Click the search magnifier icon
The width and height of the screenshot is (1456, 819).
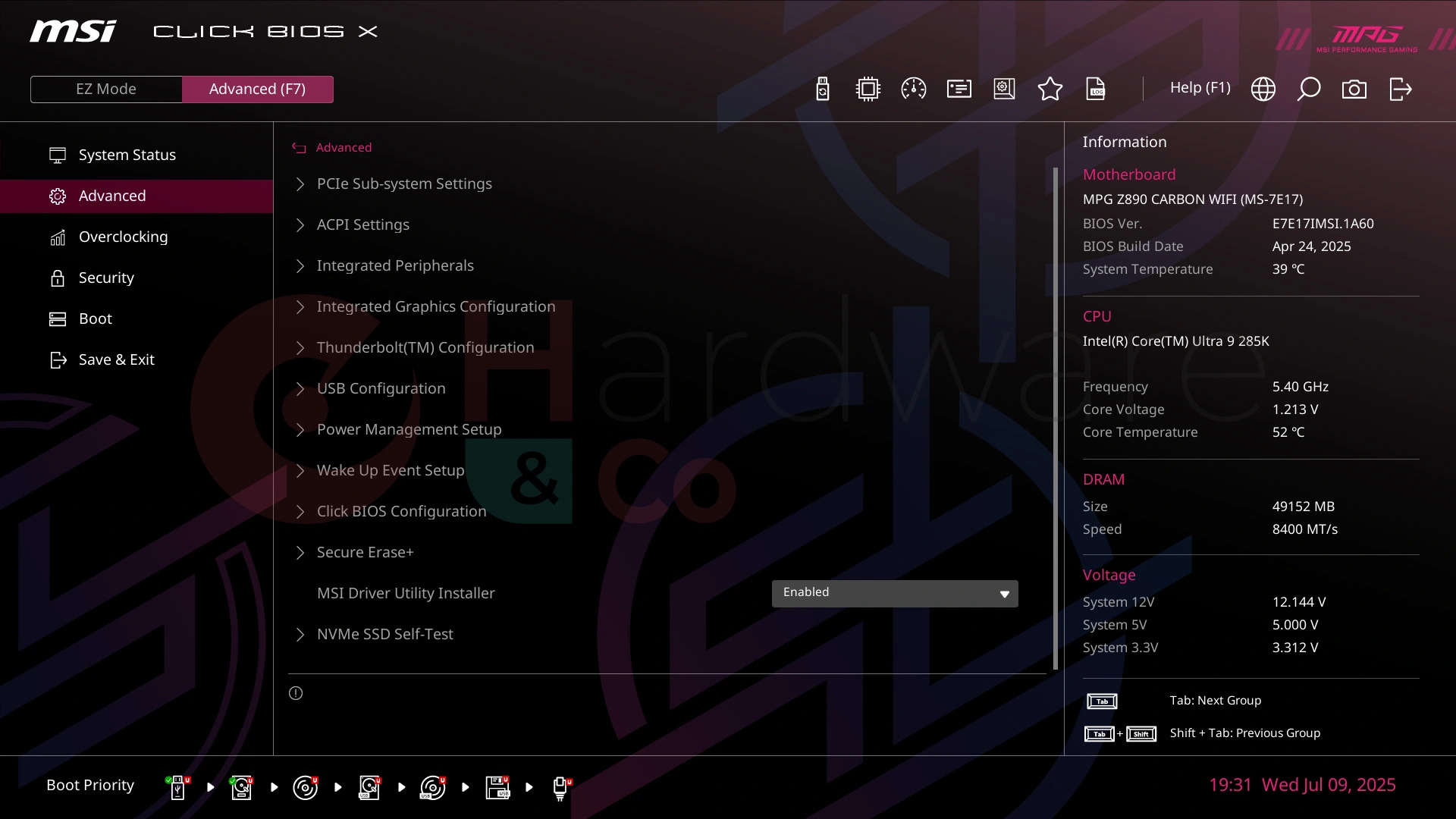[x=1308, y=89]
